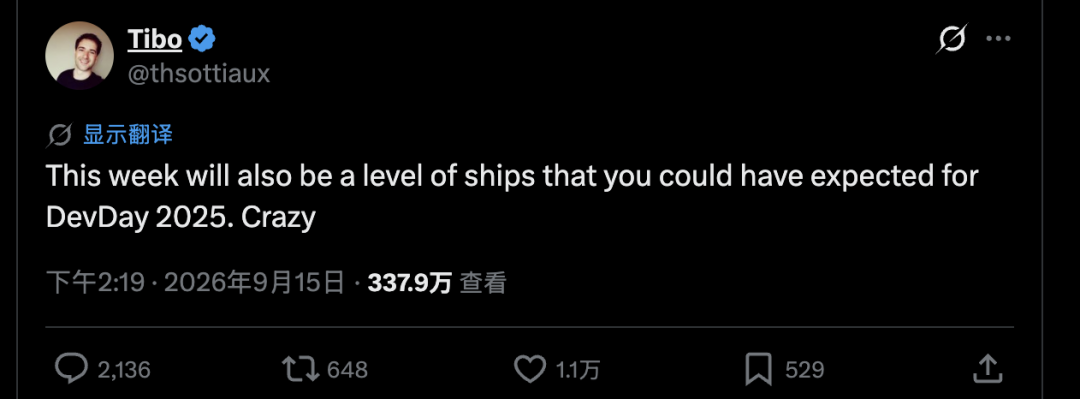This screenshot has width=1080, height=399.
Task: Open the three-dot more options menu
Action: click(998, 39)
